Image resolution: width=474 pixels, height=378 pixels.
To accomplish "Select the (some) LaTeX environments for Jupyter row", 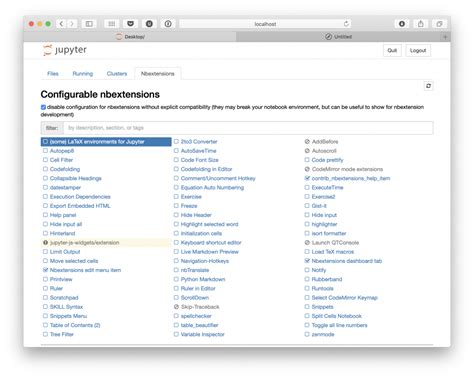I will (x=106, y=142).
